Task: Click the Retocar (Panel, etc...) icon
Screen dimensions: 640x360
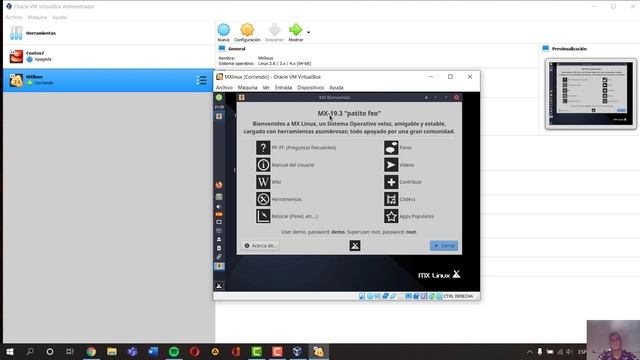Action: (x=263, y=216)
